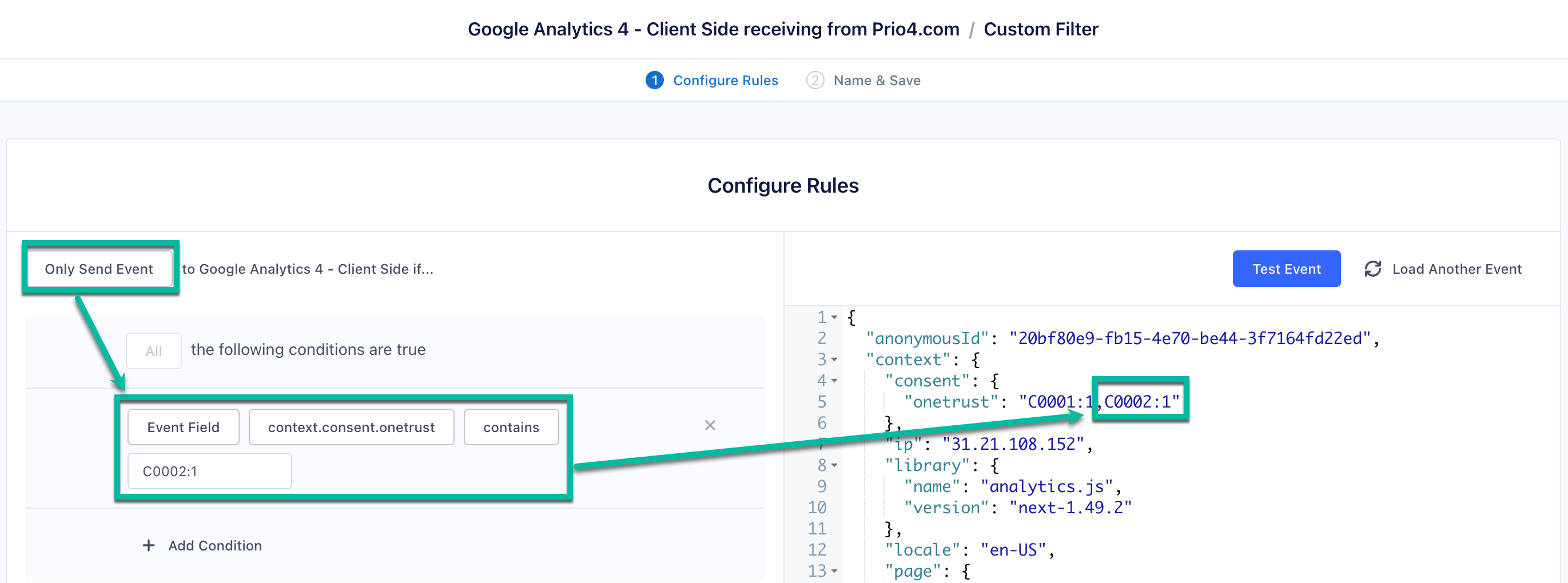Click the onetrust value in the JSON editor
The width and height of the screenshot is (1568, 583).
pos(1099,402)
